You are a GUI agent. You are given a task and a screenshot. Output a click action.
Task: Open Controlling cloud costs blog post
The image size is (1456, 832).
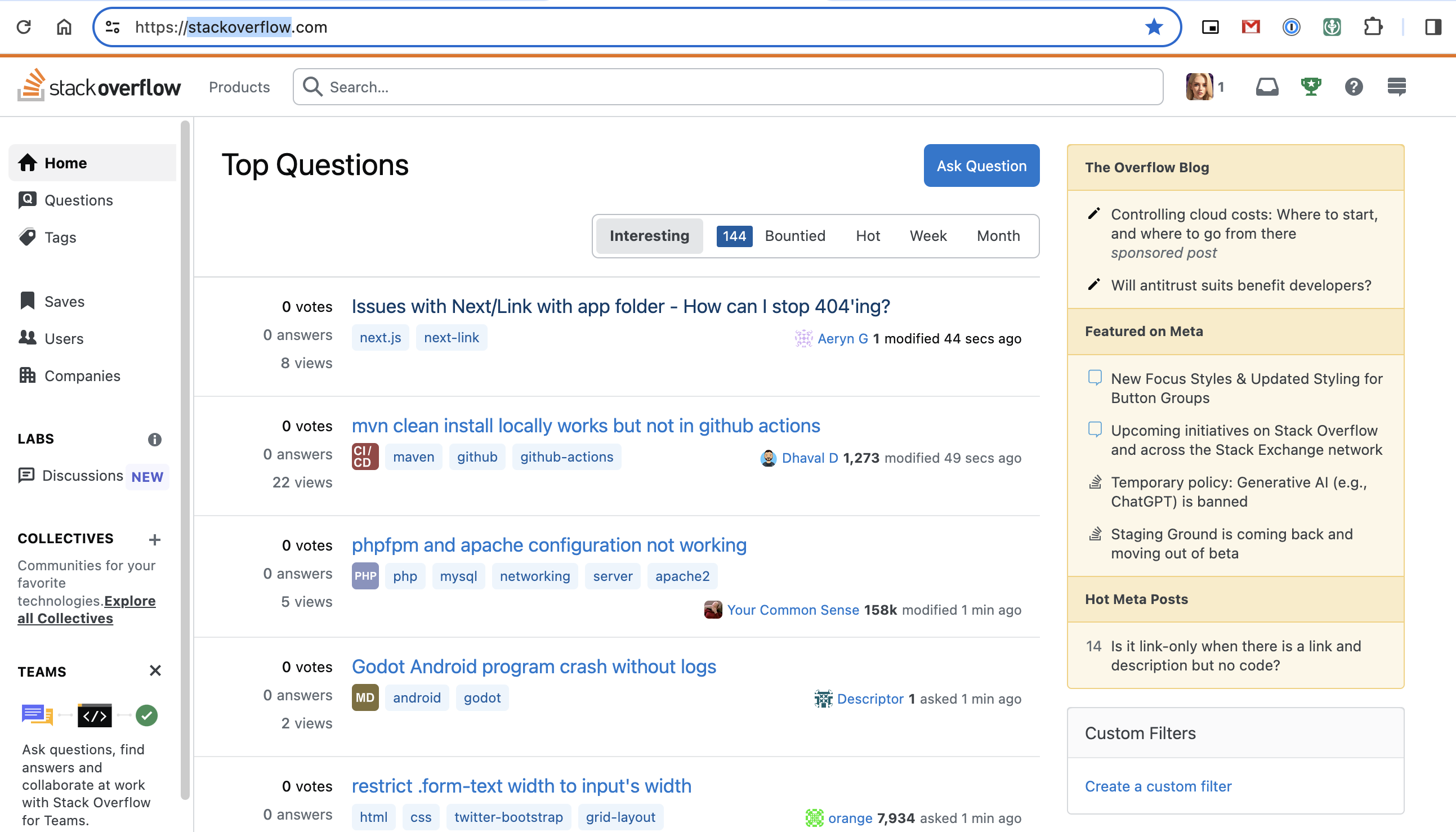(x=1244, y=224)
